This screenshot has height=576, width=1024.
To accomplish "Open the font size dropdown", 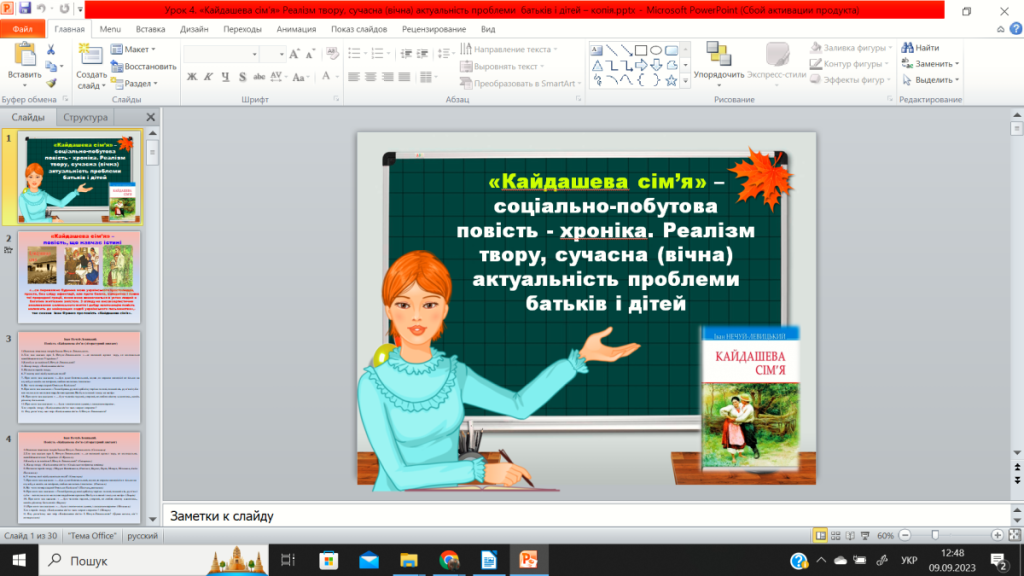I will pos(281,52).
